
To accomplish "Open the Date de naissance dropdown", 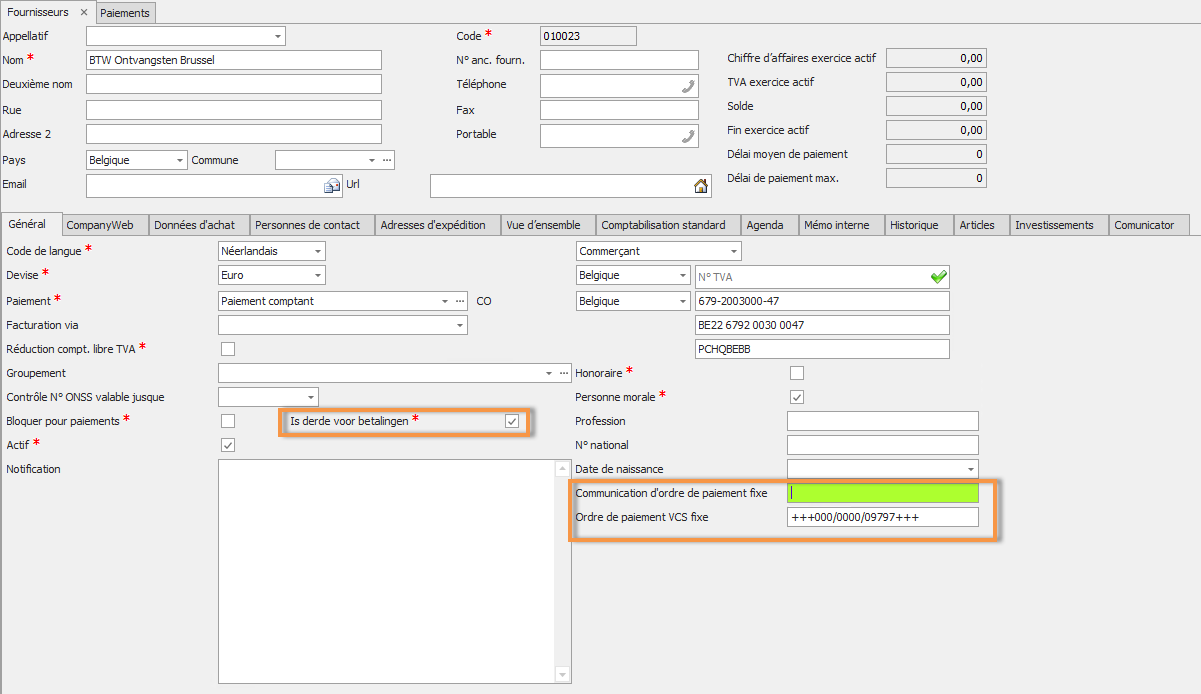I will pyautogui.click(x=970, y=469).
